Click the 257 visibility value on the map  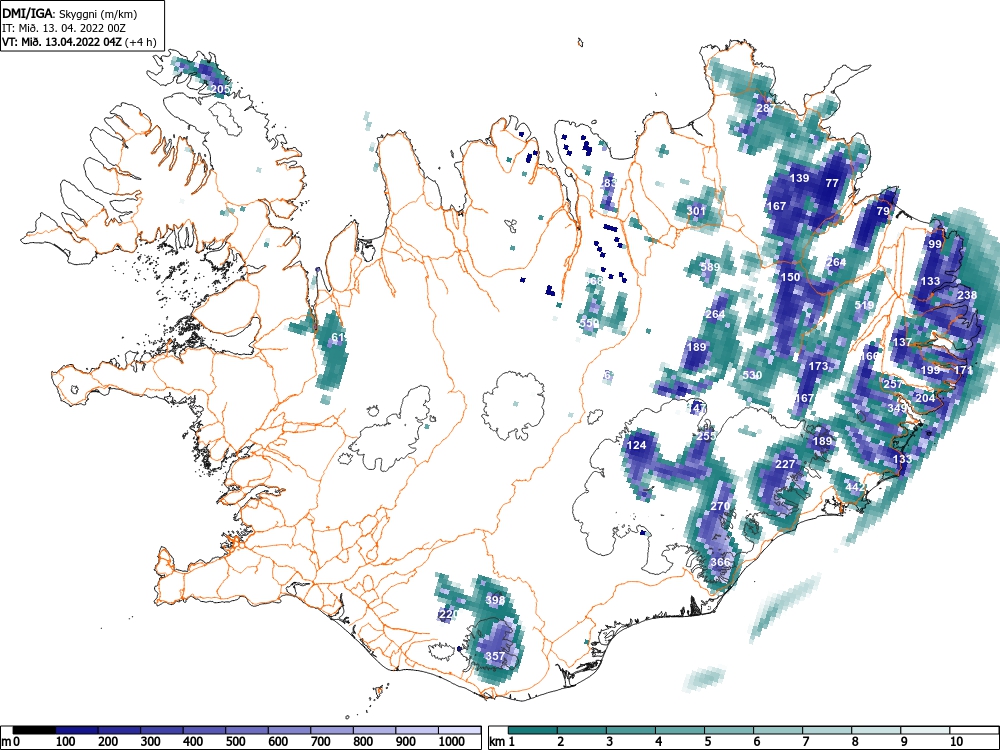tap(893, 384)
